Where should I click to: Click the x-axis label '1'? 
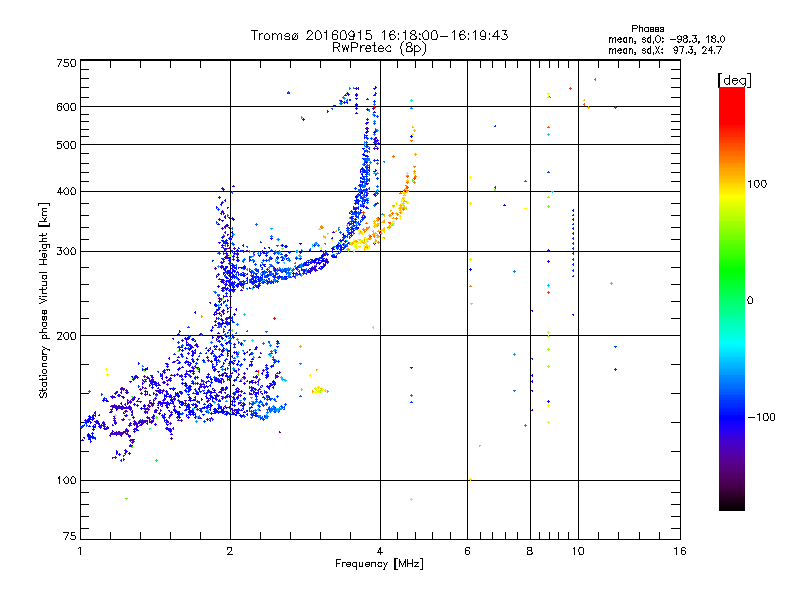[80, 551]
